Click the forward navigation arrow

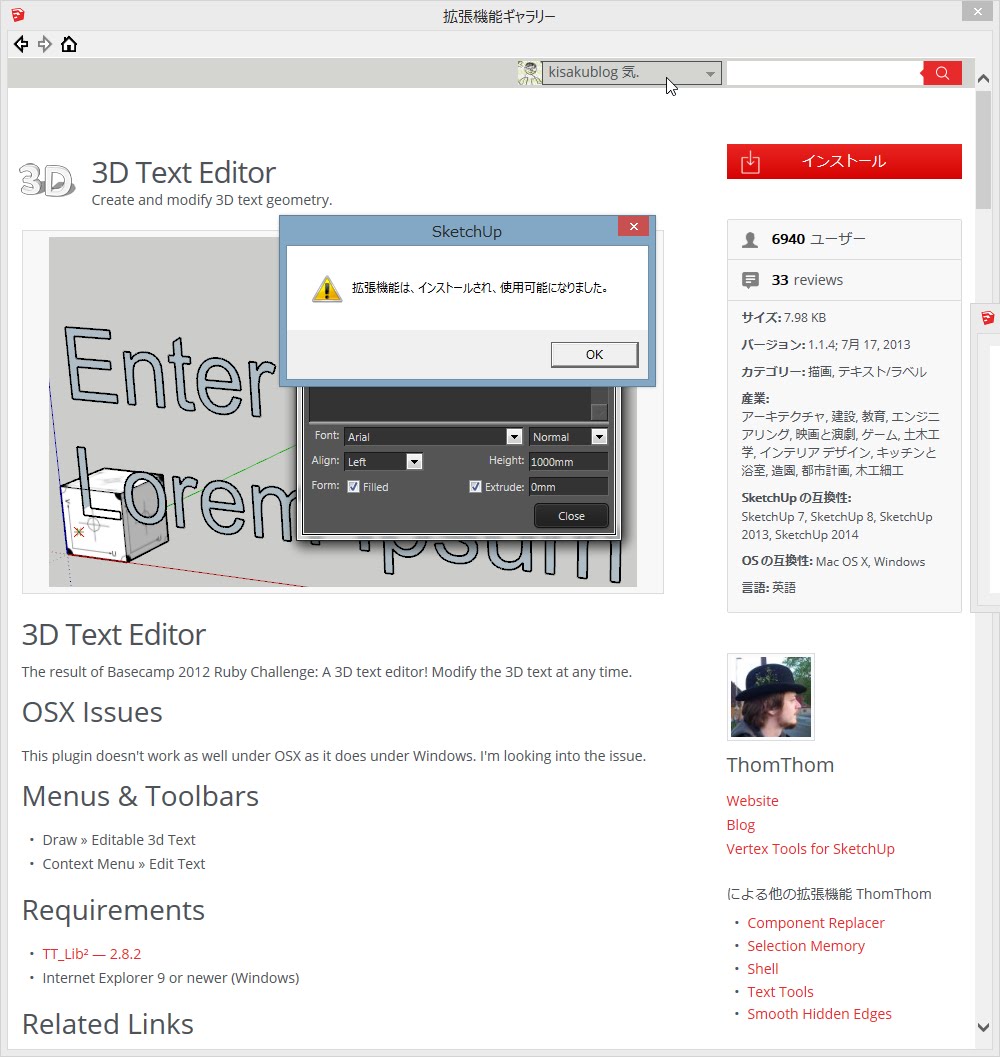[x=45, y=44]
